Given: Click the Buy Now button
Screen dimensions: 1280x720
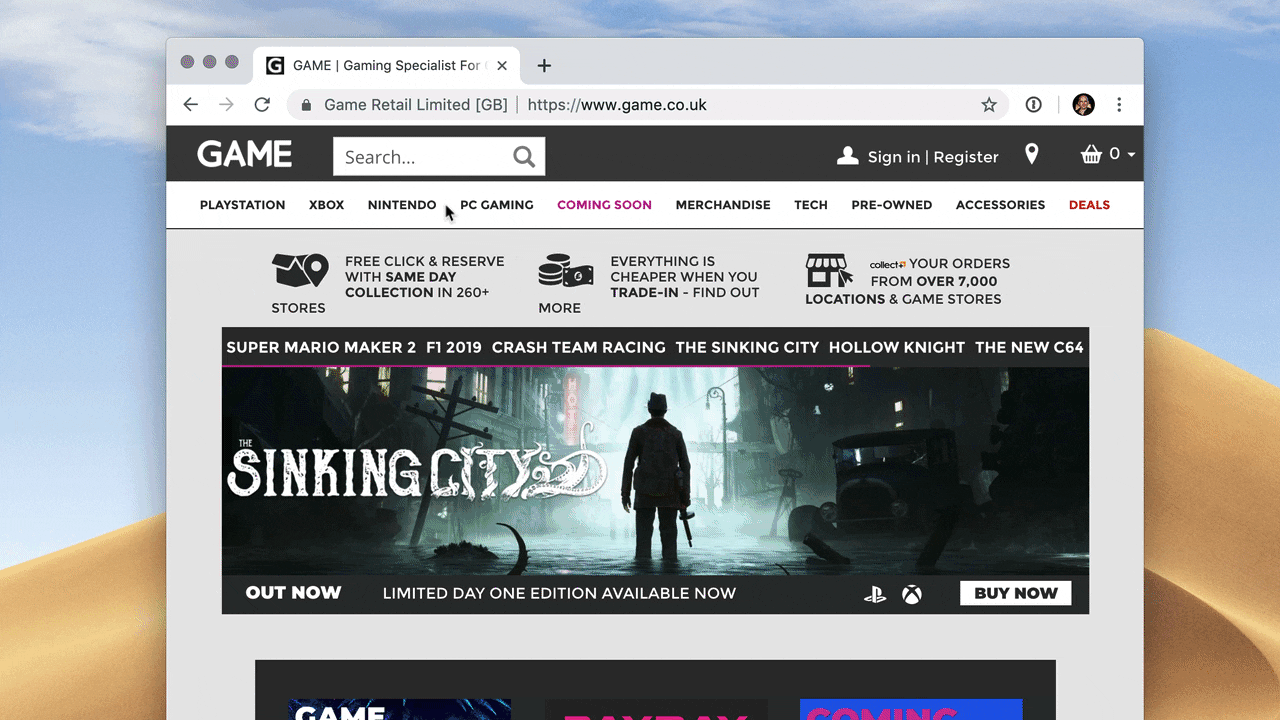Looking at the screenshot, I should (1016, 593).
